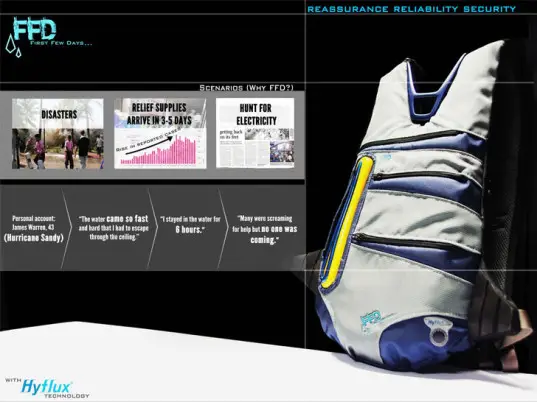
Task: Click the 'stayed in the water for 6 hours' quote
Action: pyautogui.click(x=190, y=224)
